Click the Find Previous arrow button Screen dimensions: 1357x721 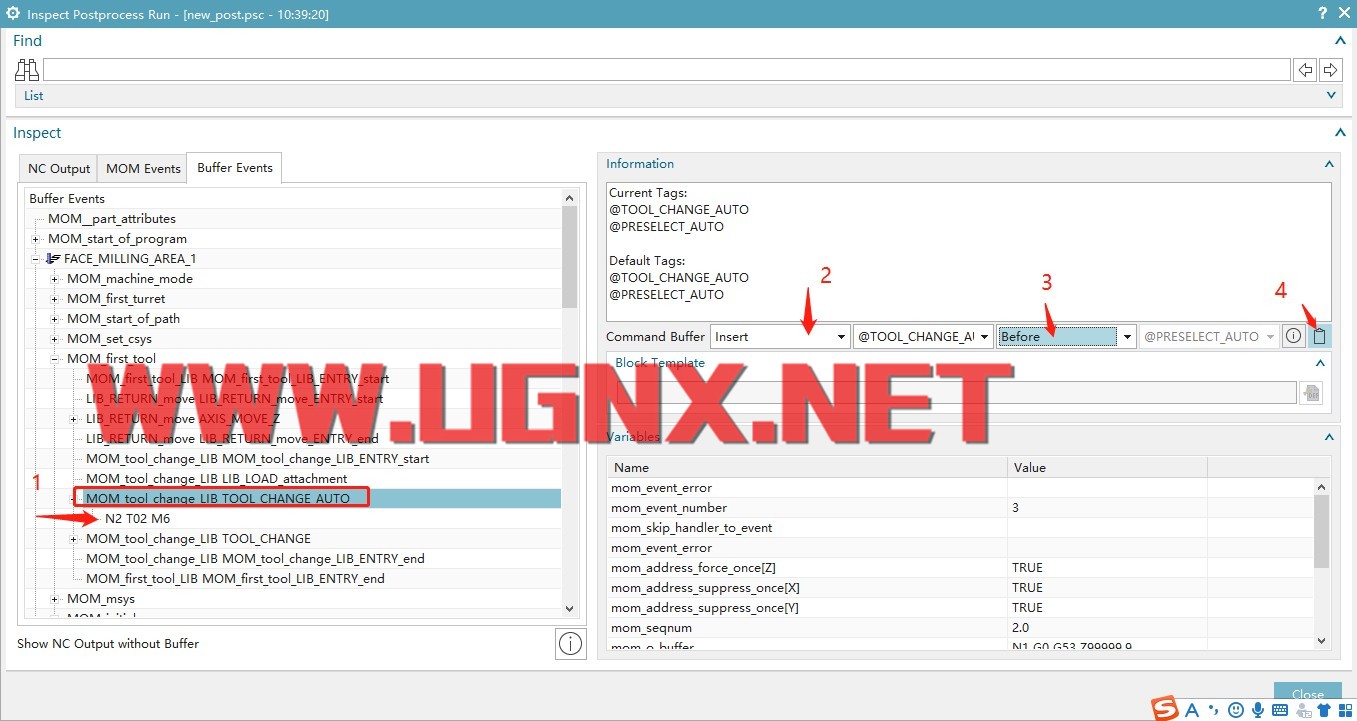(x=1304, y=70)
